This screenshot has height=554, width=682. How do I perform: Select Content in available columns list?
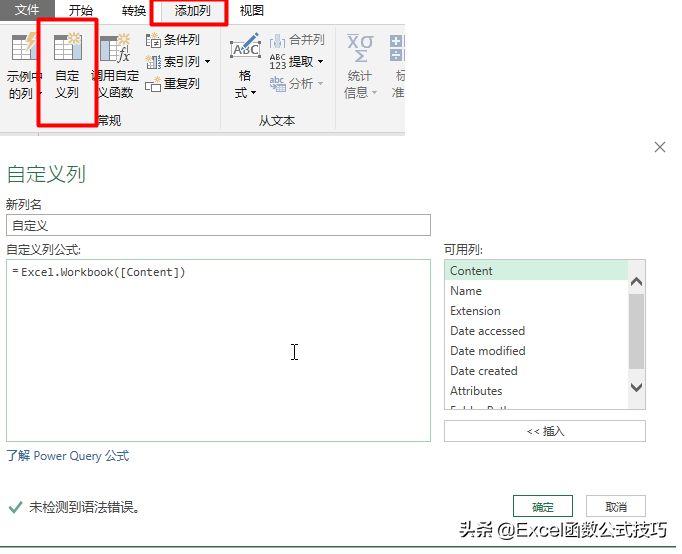coord(536,270)
